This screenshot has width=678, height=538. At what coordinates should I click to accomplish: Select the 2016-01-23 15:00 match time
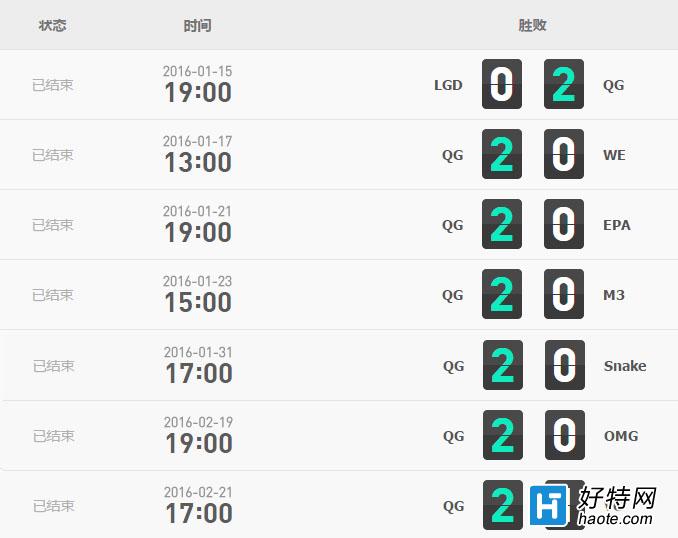198,294
